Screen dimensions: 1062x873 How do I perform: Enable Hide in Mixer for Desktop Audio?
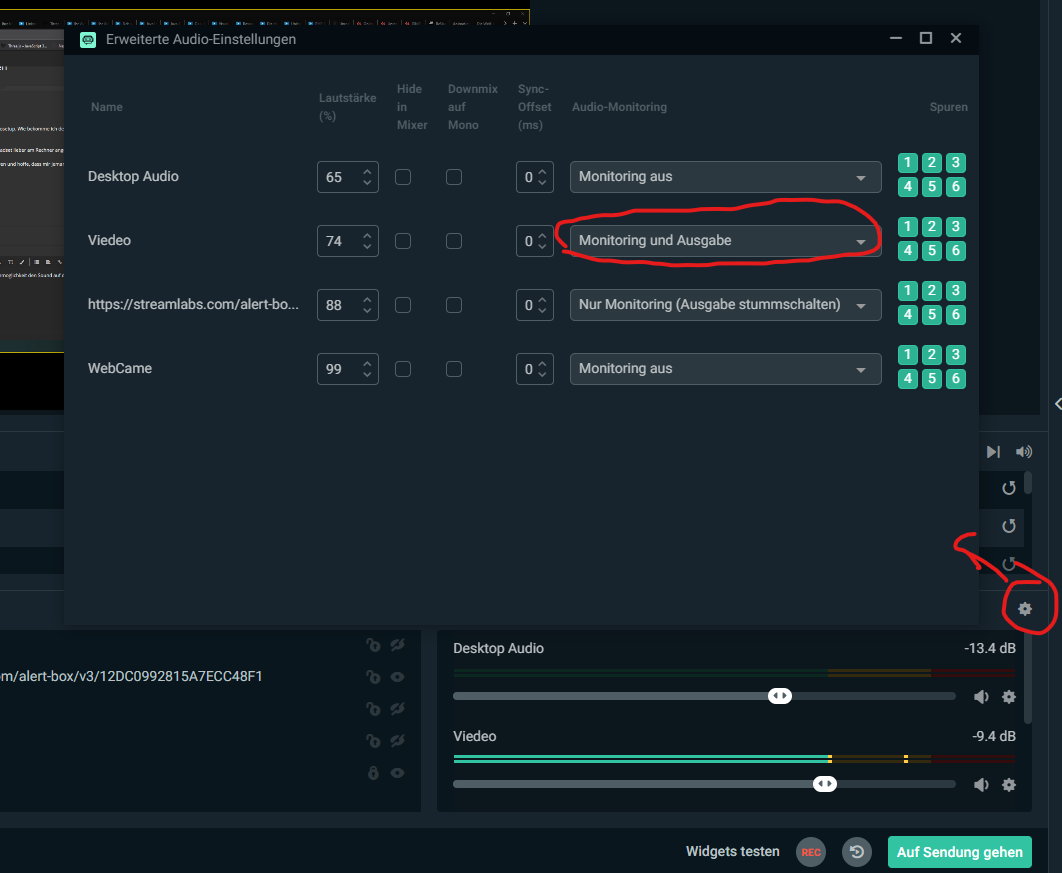click(x=403, y=177)
